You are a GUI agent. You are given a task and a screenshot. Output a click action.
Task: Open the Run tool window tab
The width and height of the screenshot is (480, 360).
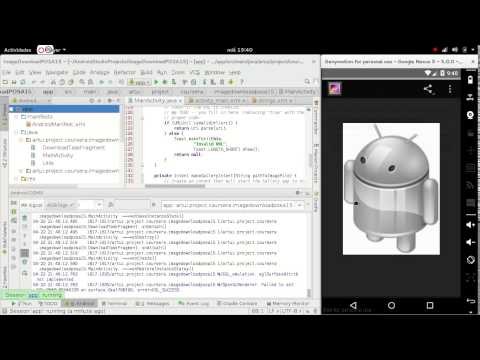[x=22, y=304]
